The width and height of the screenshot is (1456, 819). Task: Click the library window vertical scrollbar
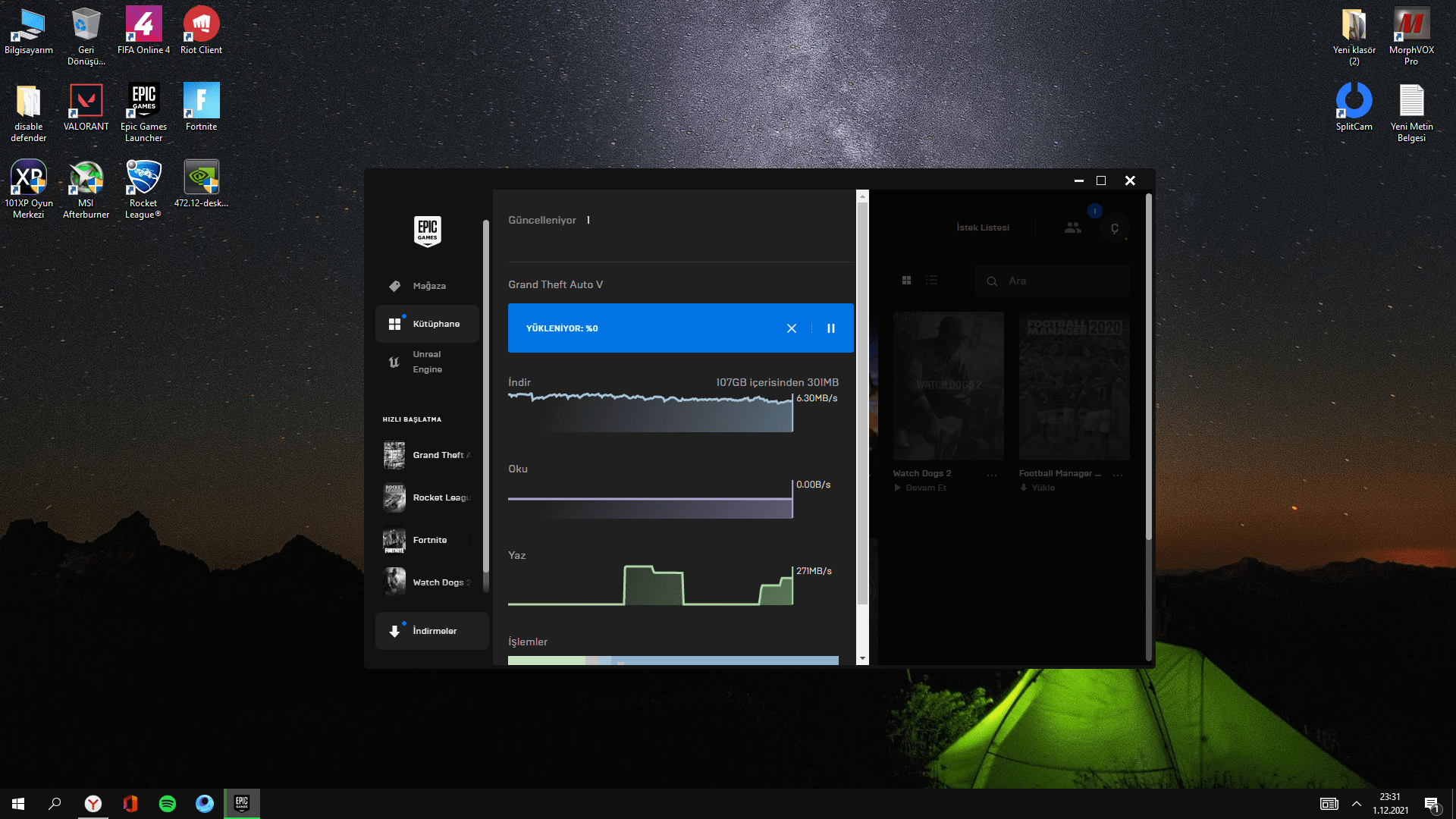[x=1149, y=367]
